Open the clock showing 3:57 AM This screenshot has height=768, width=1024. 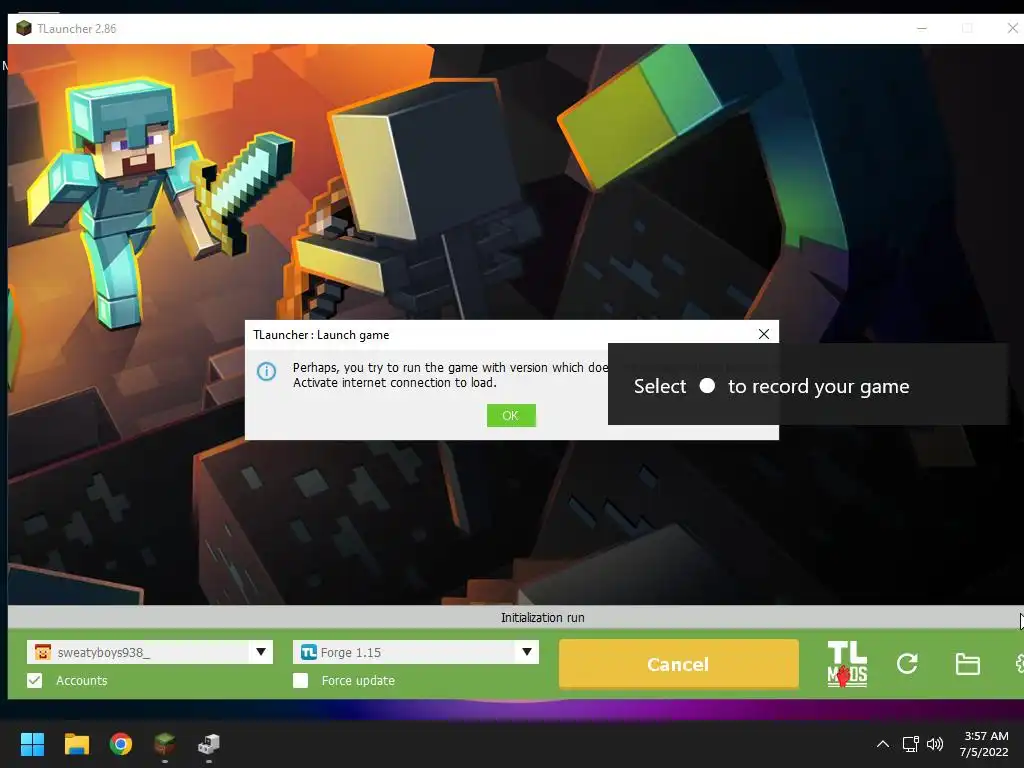(984, 744)
